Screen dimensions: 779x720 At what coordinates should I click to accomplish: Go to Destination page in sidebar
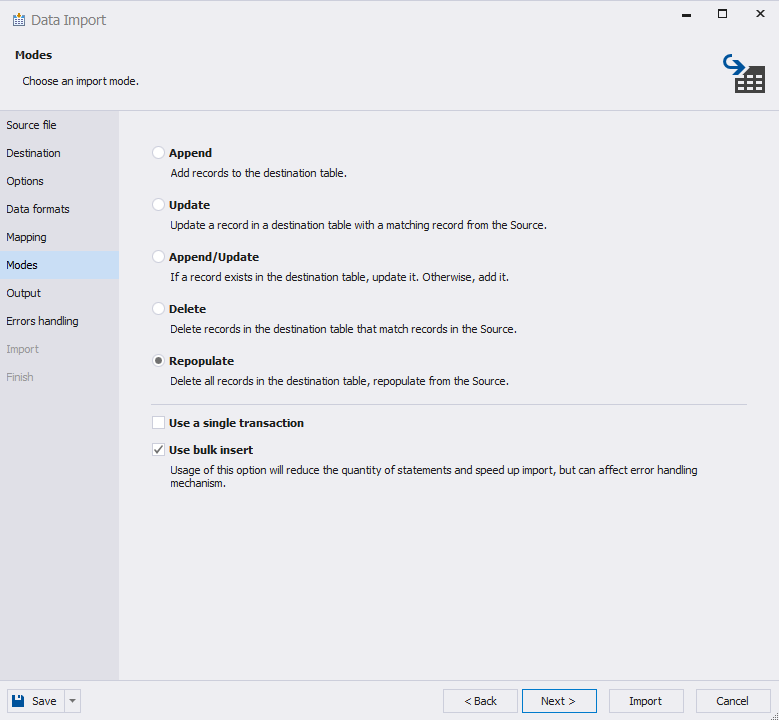pos(59,153)
